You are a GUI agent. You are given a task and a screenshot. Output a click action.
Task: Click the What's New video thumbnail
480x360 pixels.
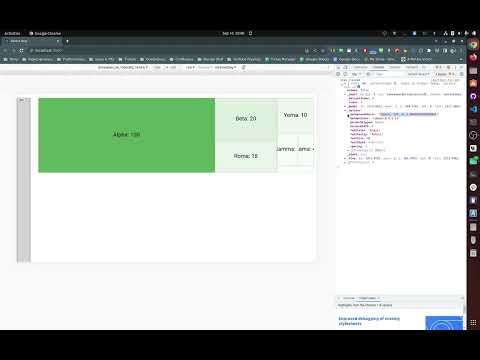[444, 323]
